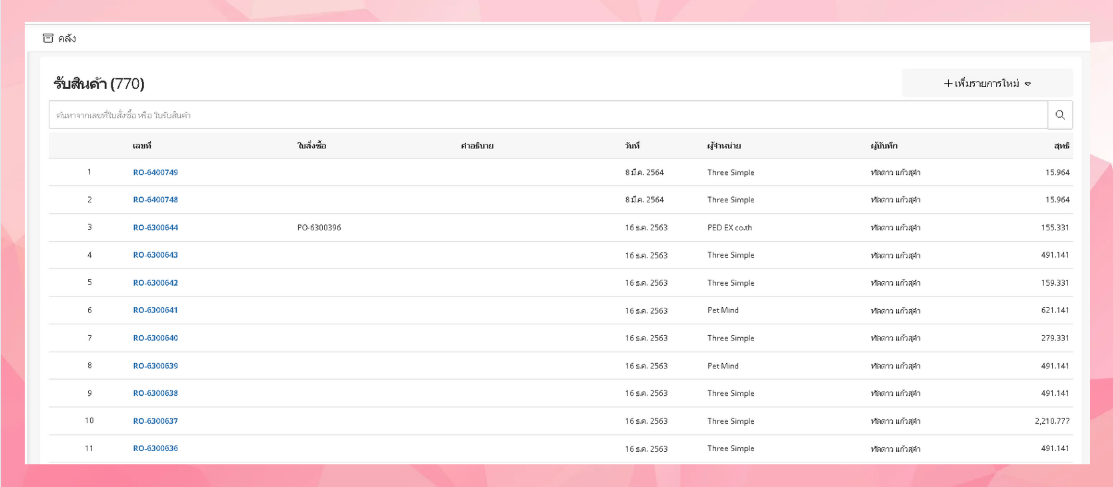Viewport: 1113px width, 487px height.
Task: Focus the receipt number search field
Action: tap(548, 115)
